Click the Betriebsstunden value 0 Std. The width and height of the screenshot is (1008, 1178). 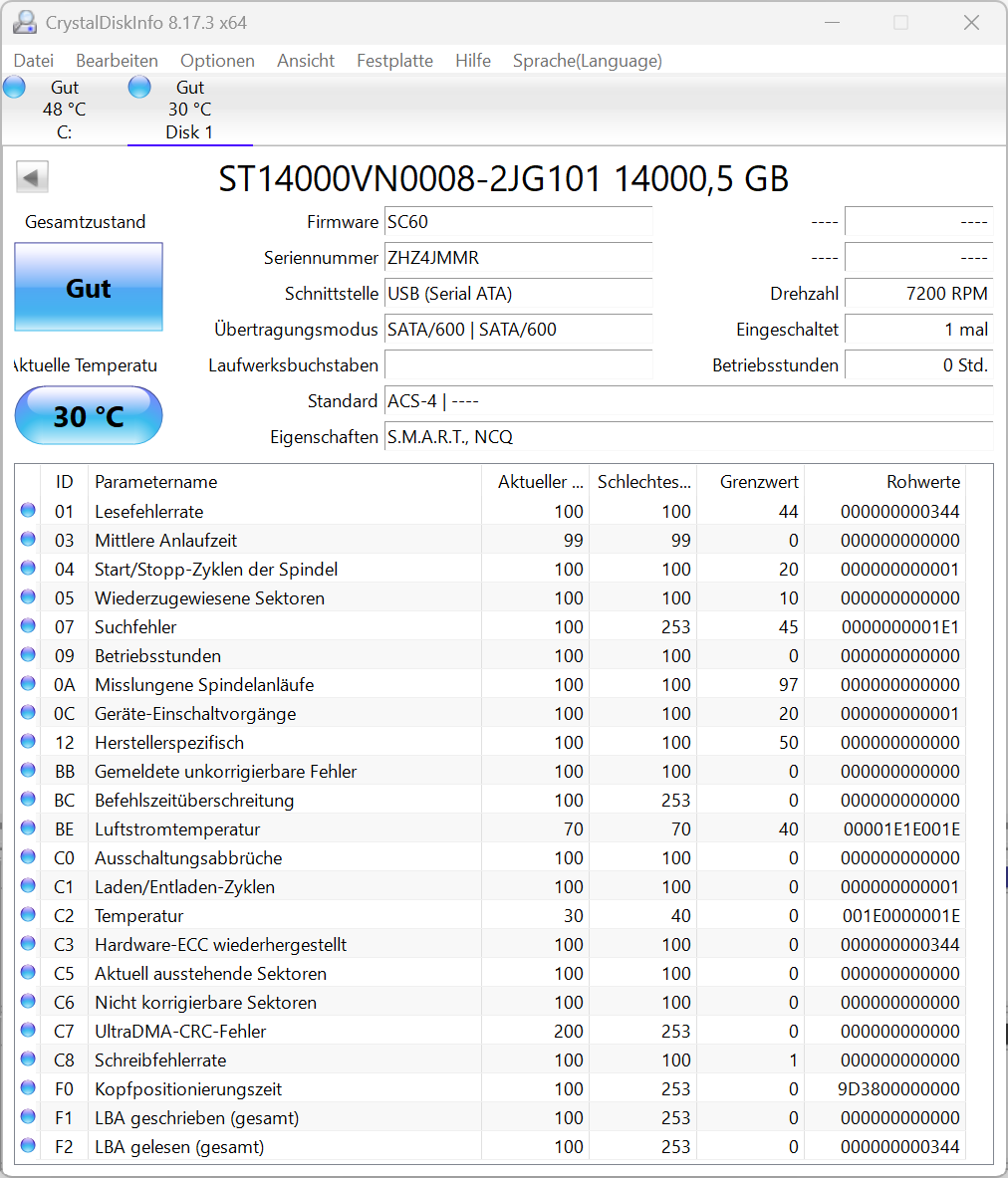point(918,365)
